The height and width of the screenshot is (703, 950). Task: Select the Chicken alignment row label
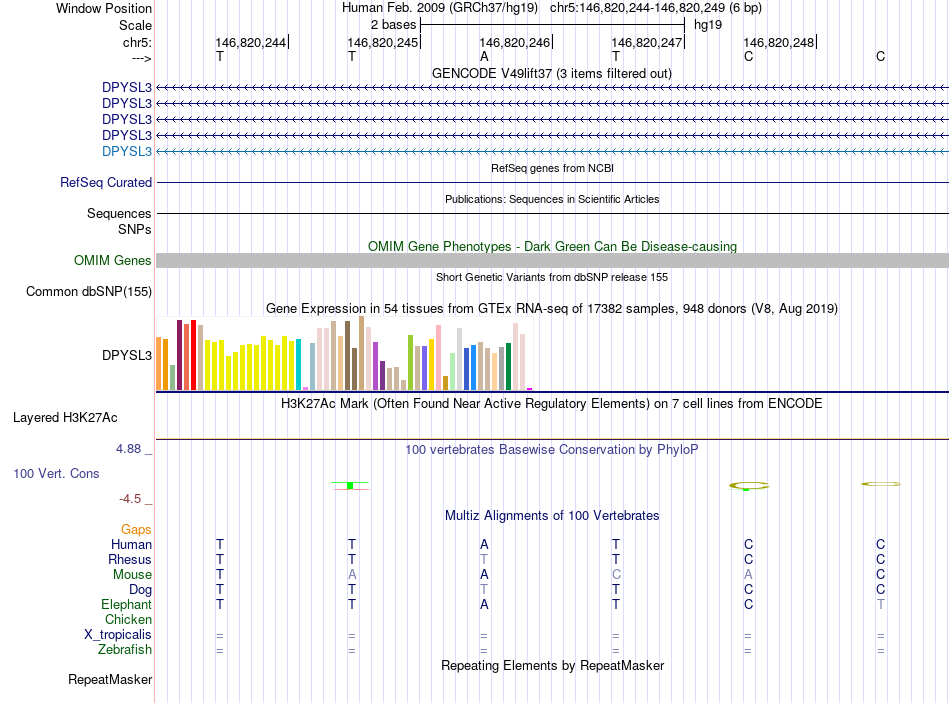pos(128,619)
